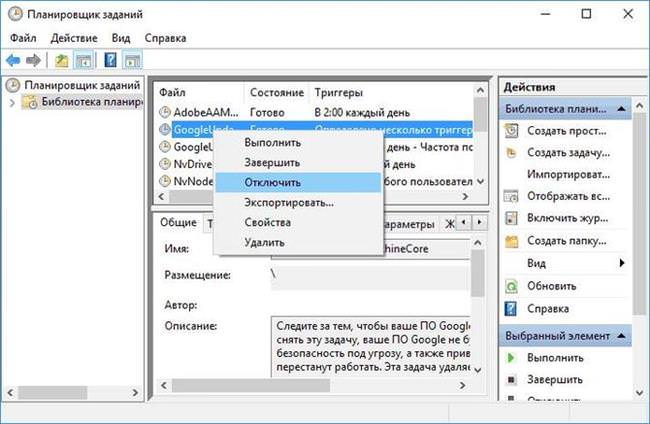Click the Forward arrow toolbar icon

[x=33, y=61]
